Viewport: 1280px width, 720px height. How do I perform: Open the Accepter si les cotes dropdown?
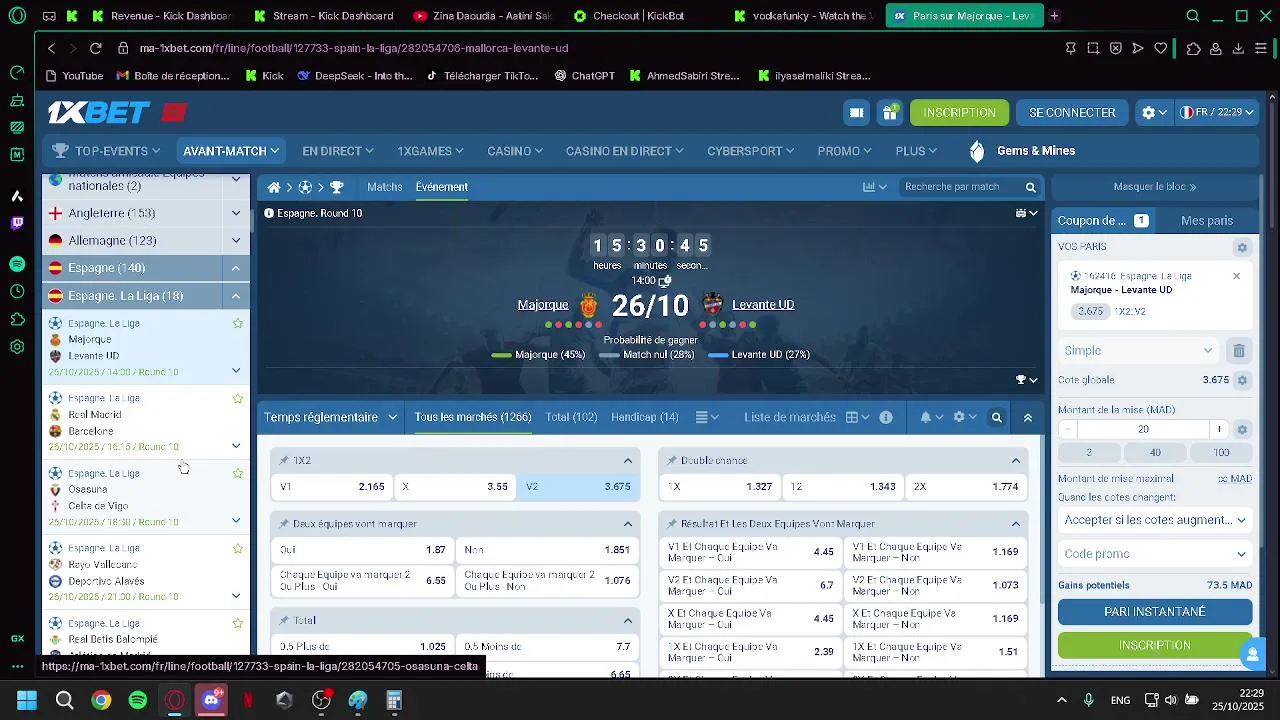pos(1155,520)
